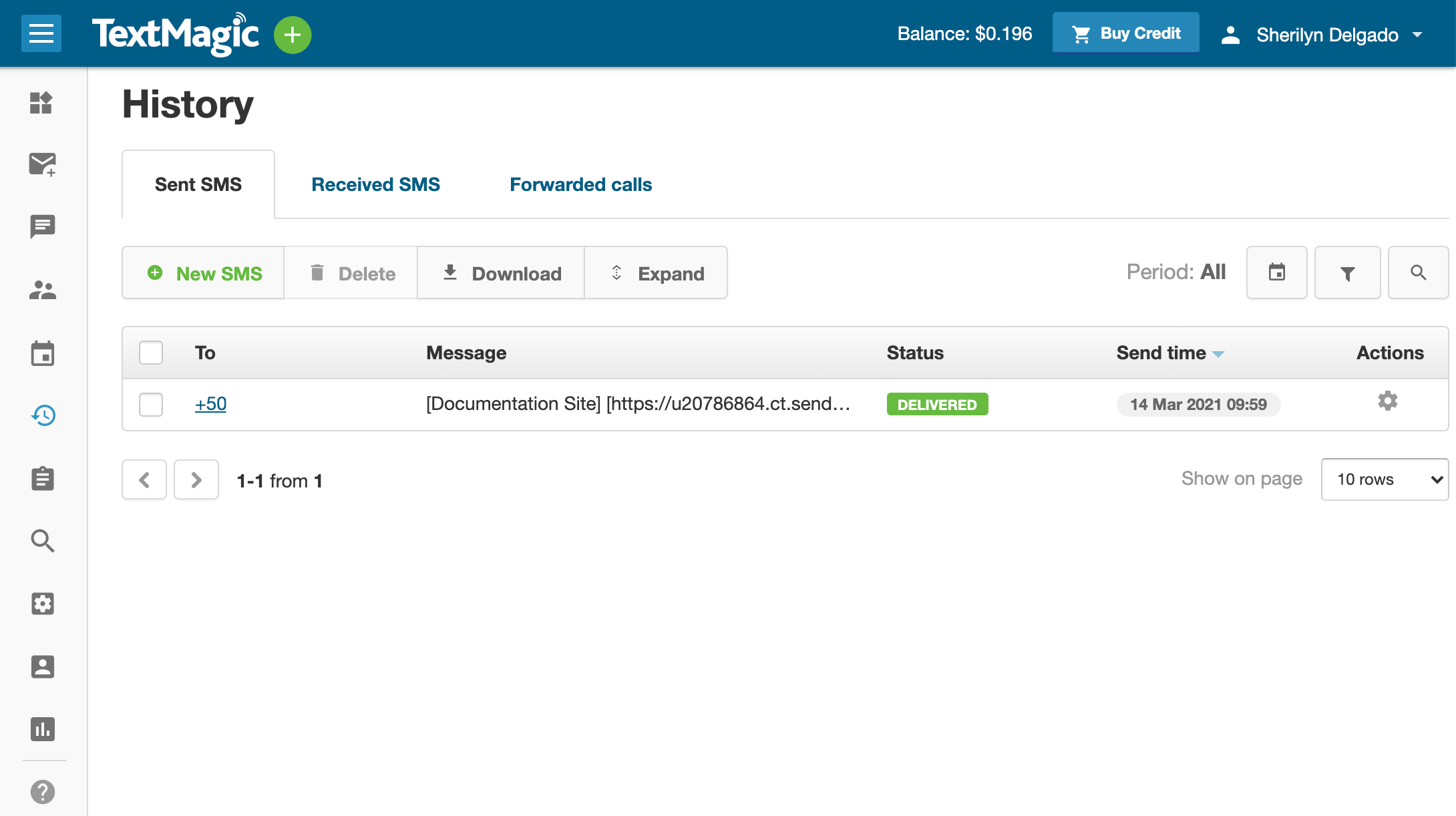Switch to the Forwarded calls tab
1456x816 pixels.
pyautogui.click(x=580, y=185)
